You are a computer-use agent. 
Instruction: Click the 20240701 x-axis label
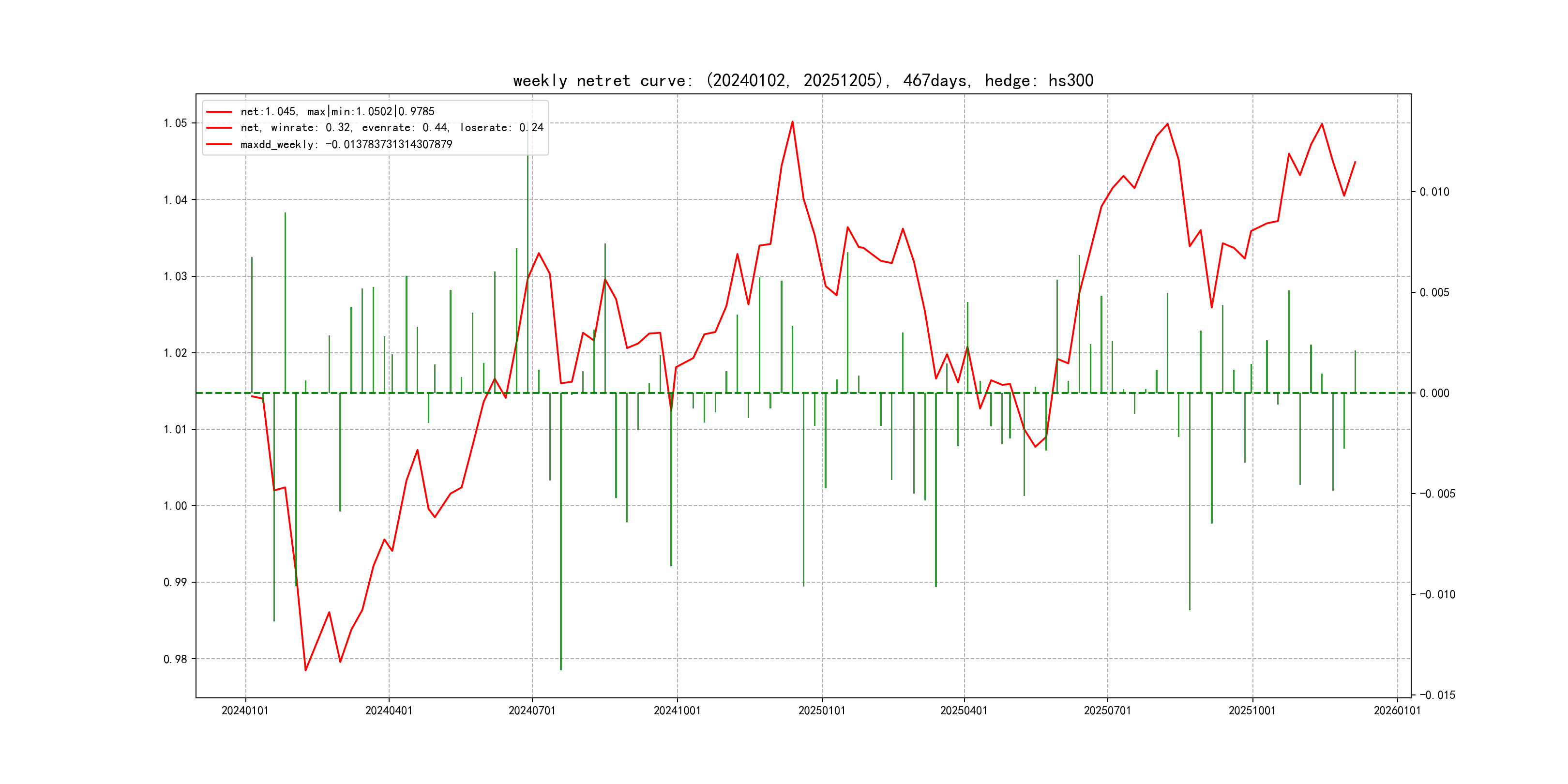(x=532, y=711)
